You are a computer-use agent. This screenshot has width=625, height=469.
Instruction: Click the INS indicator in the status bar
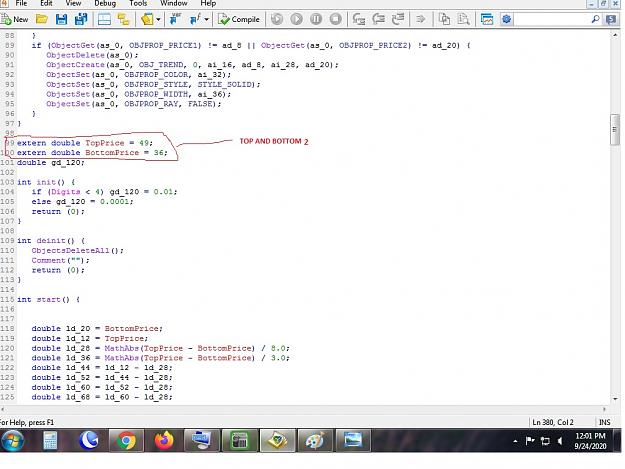click(604, 422)
